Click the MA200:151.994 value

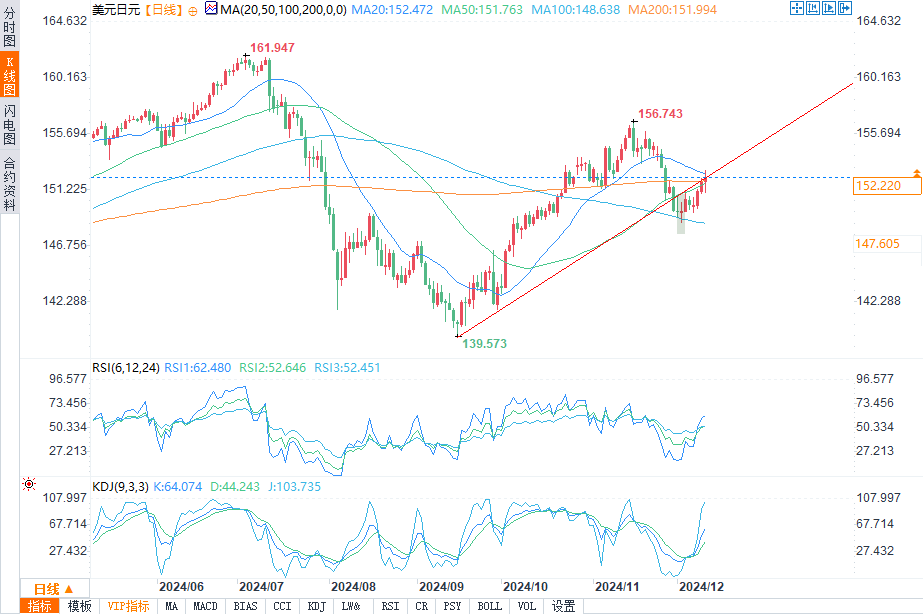(x=672, y=10)
